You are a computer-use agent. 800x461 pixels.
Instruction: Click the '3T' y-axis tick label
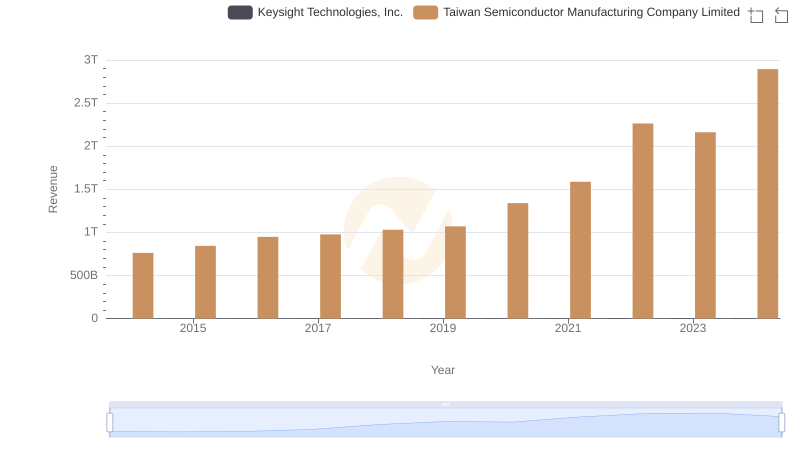[x=91, y=60]
